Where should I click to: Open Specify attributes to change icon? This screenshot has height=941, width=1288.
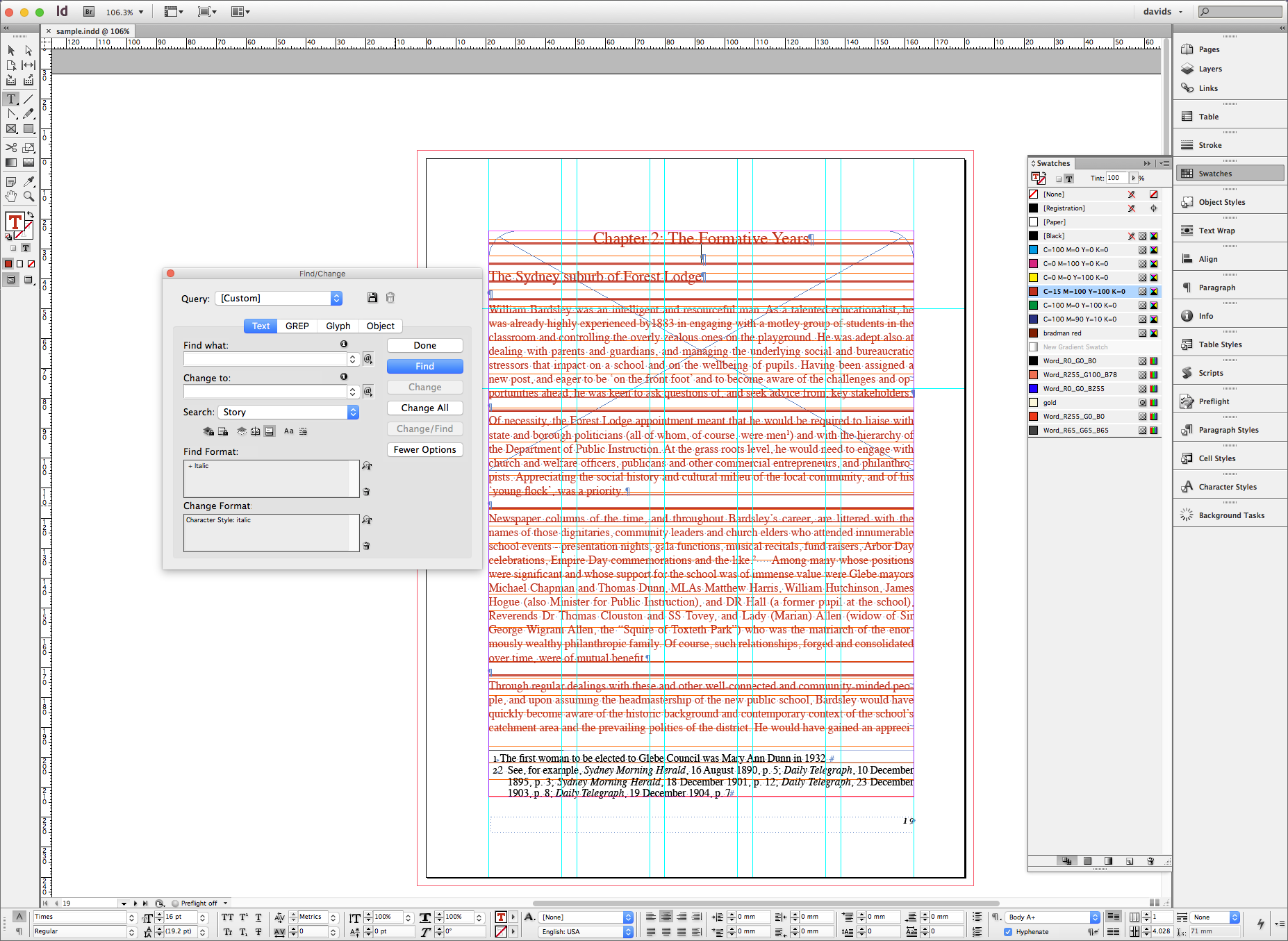367,520
